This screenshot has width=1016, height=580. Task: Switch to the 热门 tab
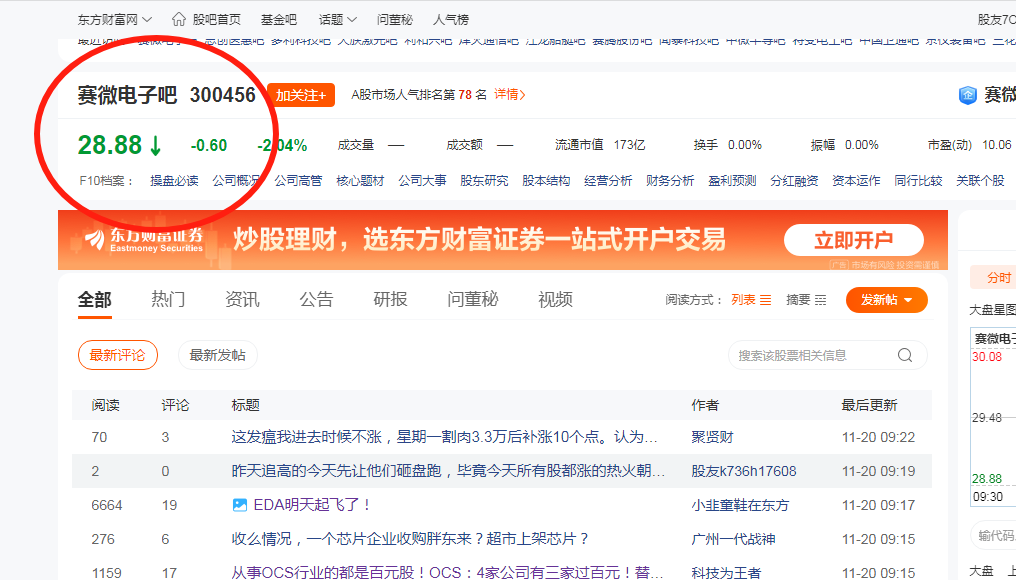168,299
